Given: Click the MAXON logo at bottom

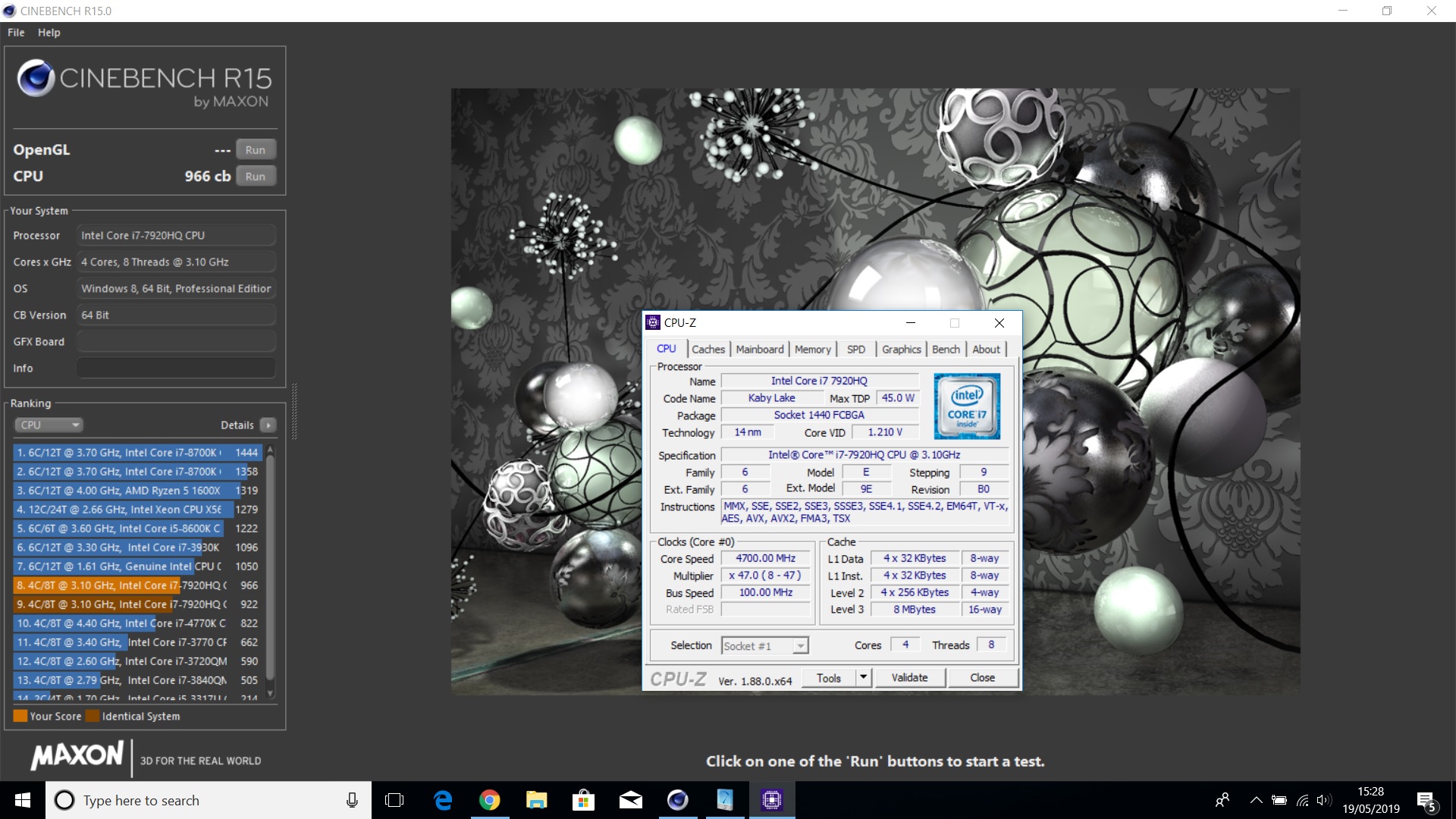Looking at the screenshot, I should (77, 756).
